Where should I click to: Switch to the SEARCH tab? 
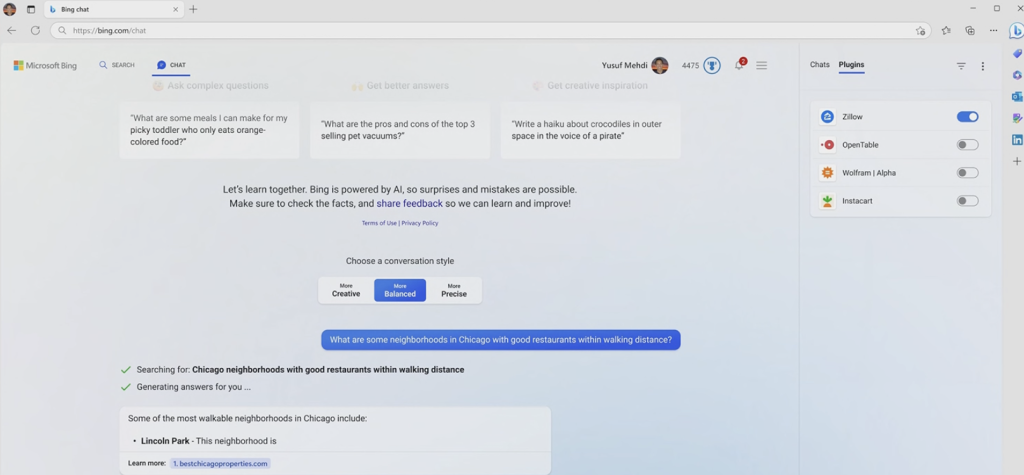(117, 65)
